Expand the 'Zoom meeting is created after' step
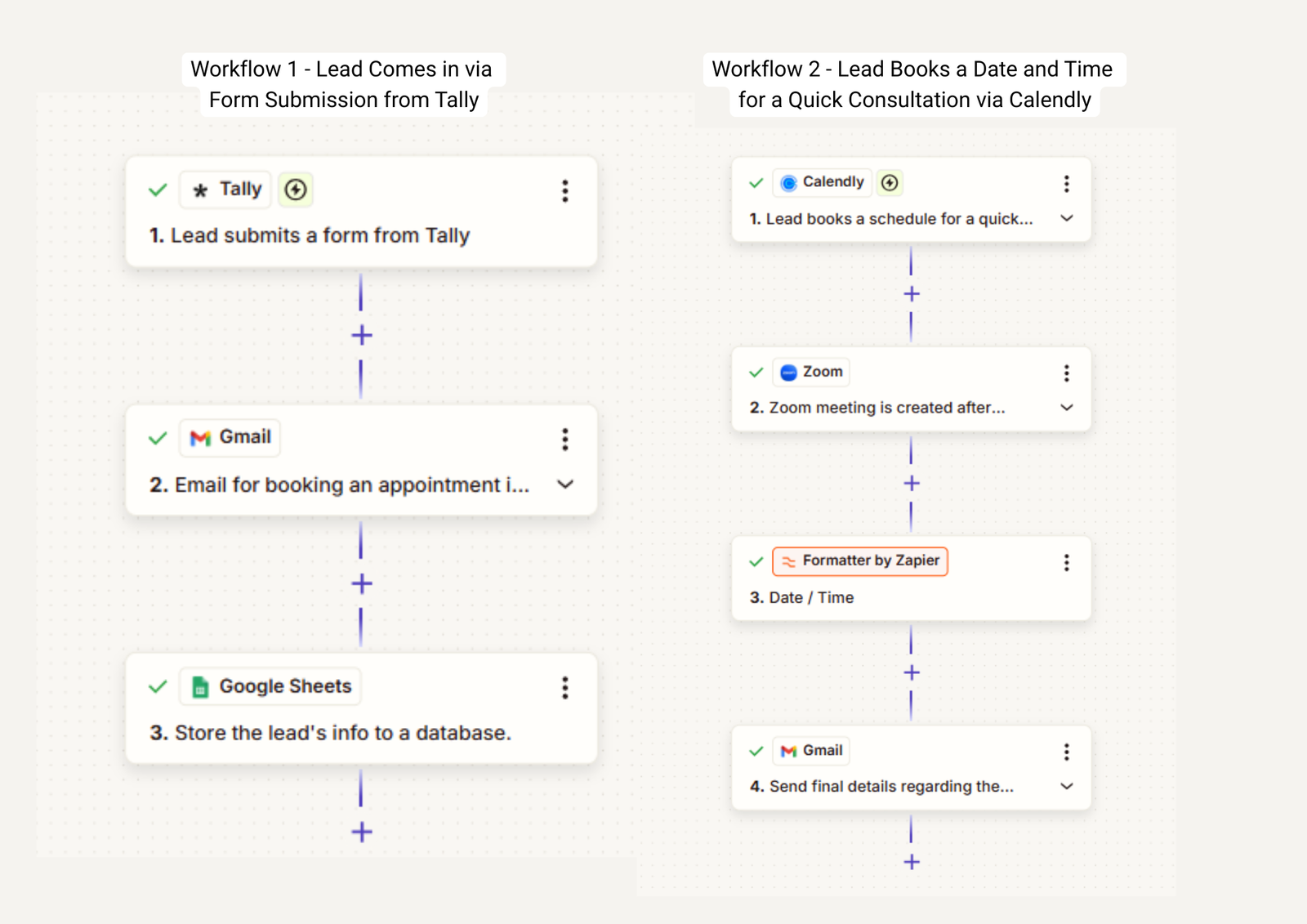Screen dimensions: 1307x924 [1067, 408]
